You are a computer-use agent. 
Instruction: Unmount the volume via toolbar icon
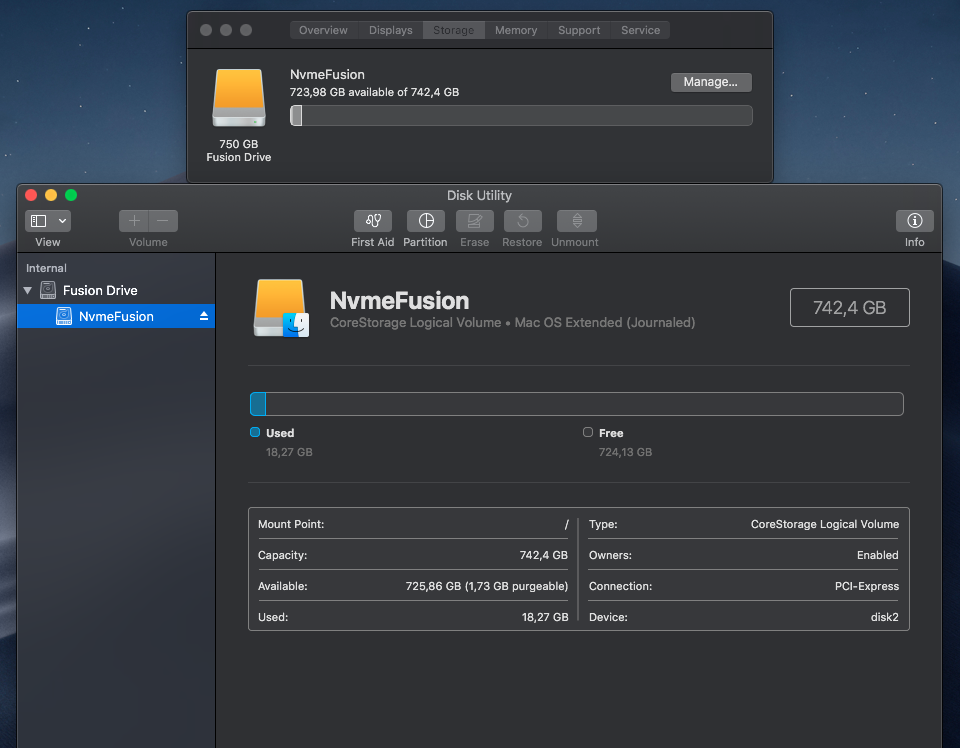tap(576, 221)
